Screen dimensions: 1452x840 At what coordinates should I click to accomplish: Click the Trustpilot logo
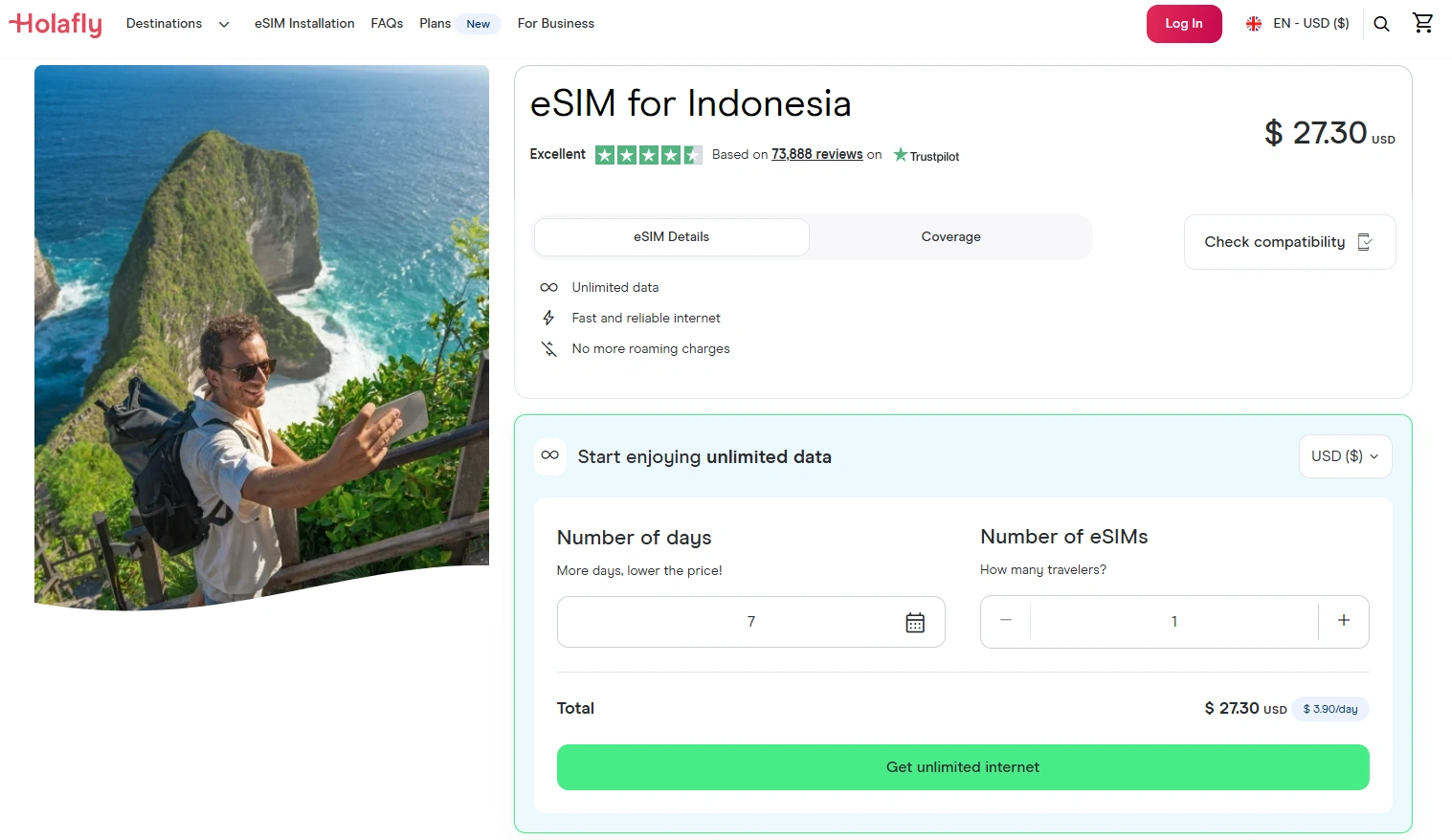pyautogui.click(x=927, y=156)
